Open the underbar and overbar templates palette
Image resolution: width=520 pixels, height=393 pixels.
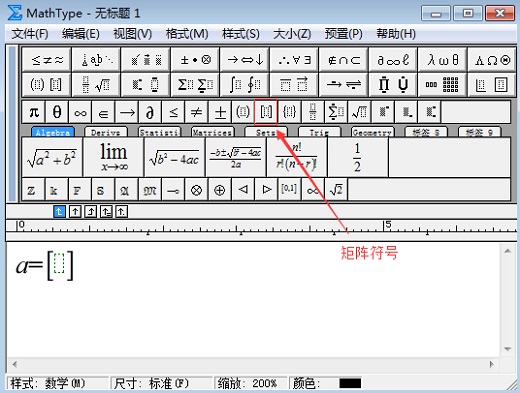pyautogui.click(x=294, y=85)
